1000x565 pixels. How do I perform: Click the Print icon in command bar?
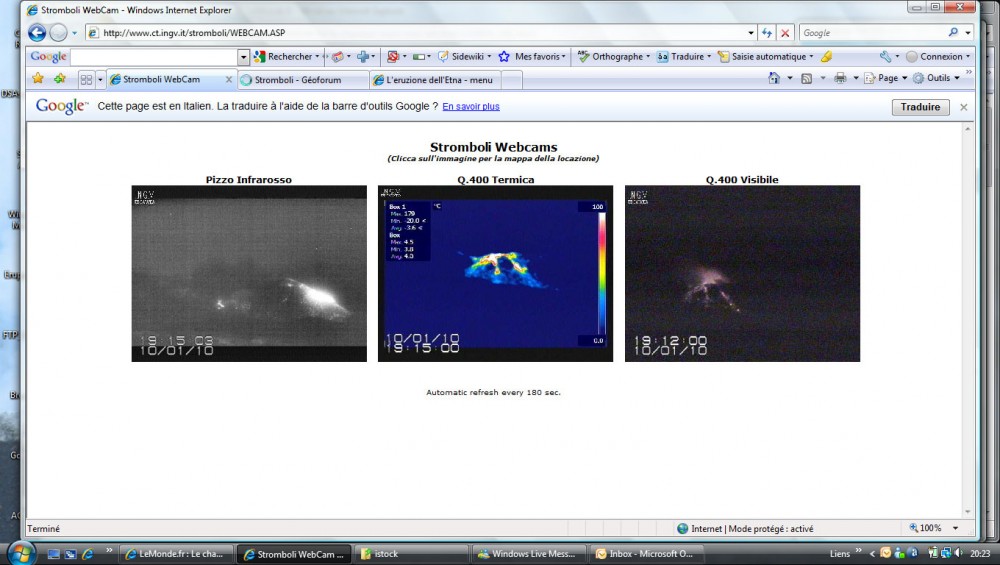(840, 78)
